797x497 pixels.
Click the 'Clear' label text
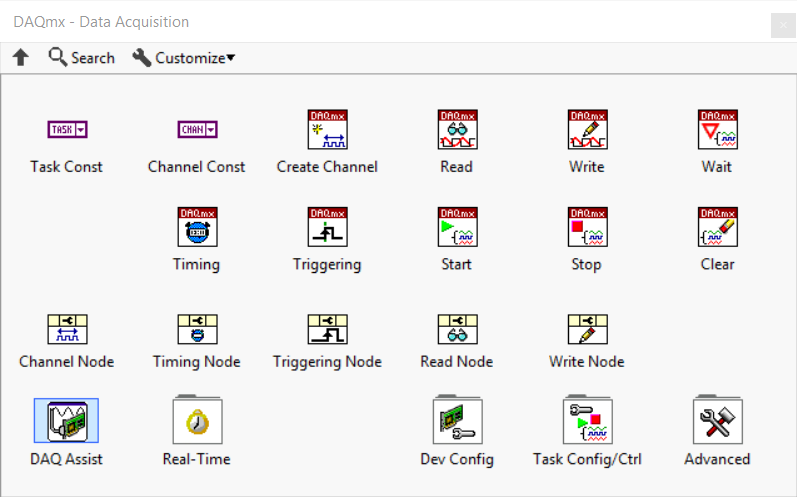tap(717, 264)
